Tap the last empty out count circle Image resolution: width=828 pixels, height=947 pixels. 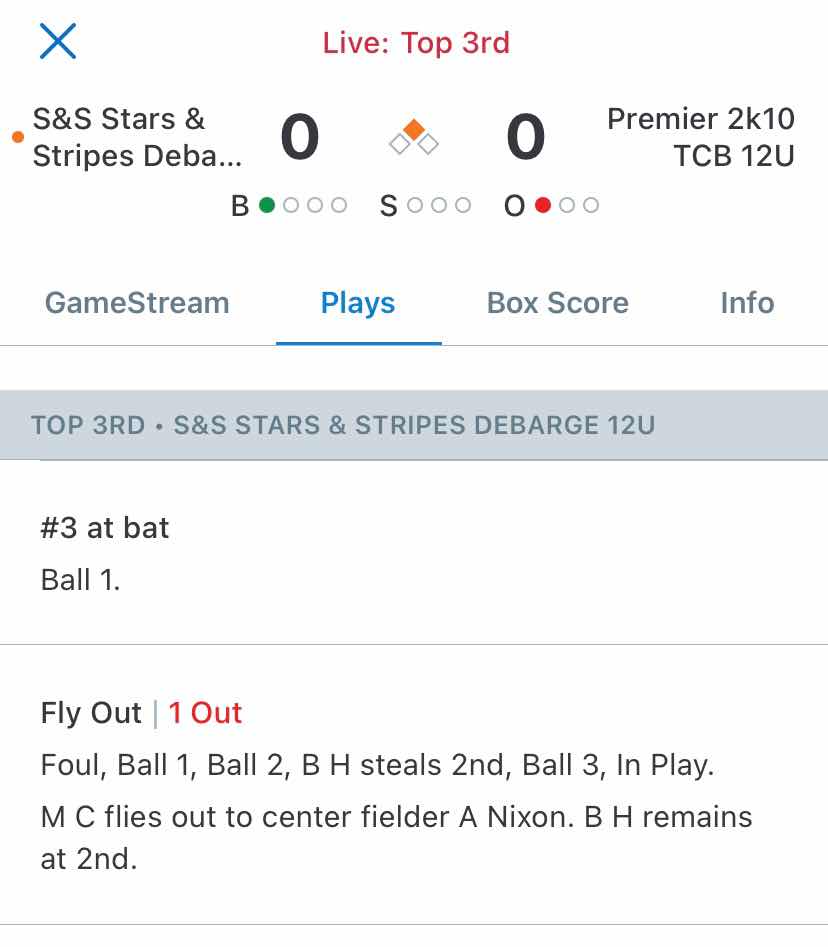(x=591, y=205)
